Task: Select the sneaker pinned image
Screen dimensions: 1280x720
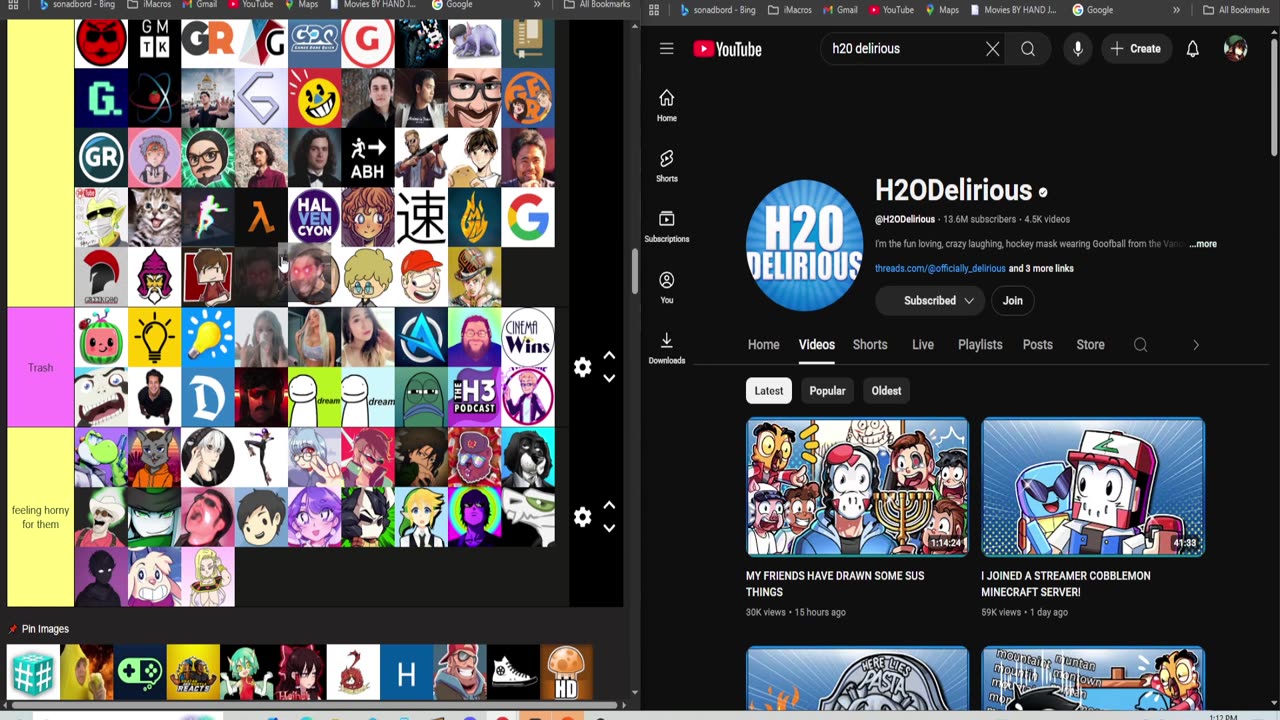Action: click(x=513, y=672)
